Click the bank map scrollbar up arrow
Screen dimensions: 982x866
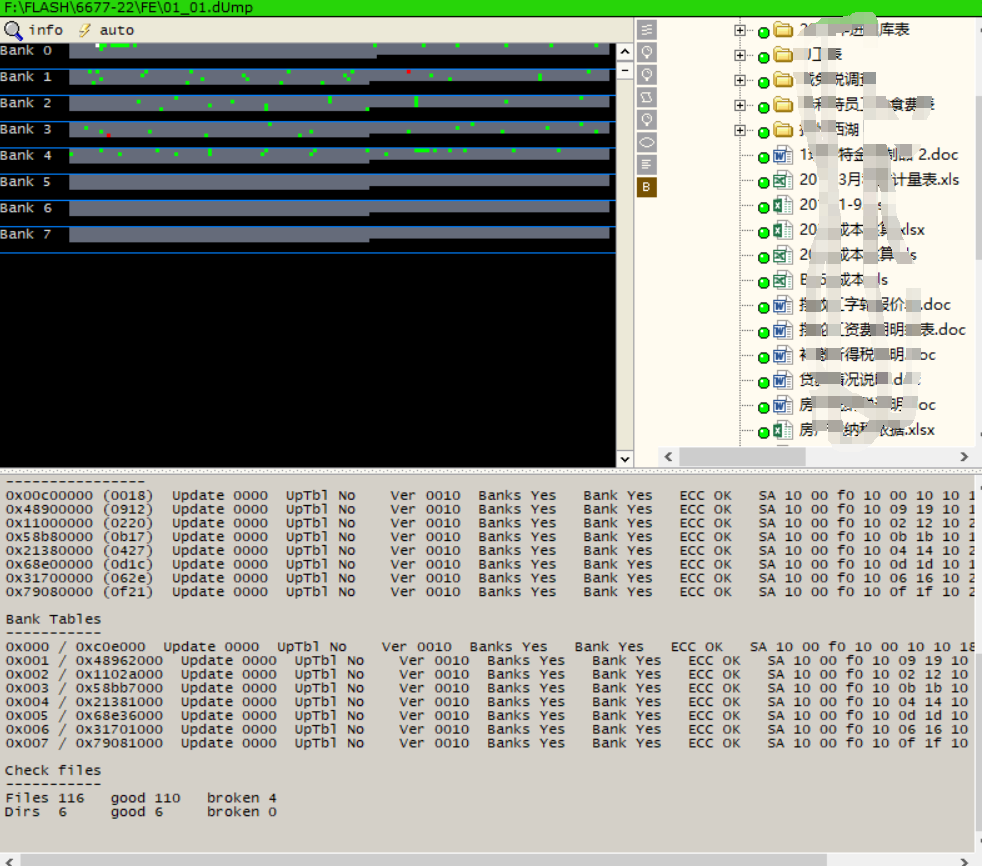624,51
